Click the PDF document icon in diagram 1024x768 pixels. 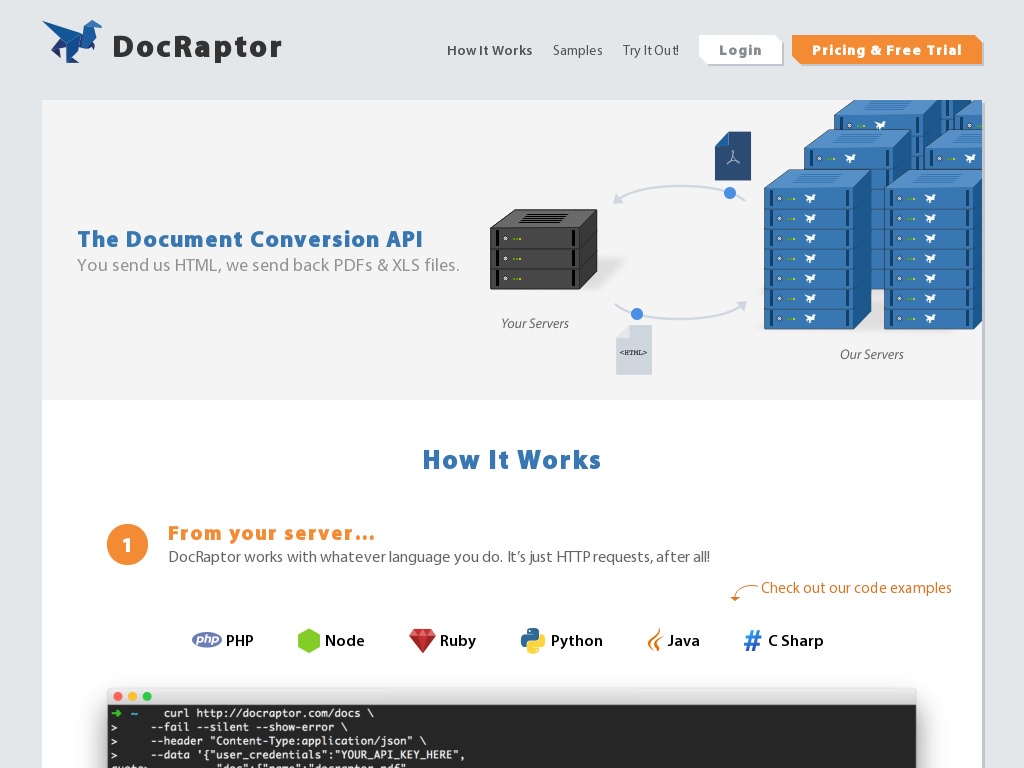point(733,156)
